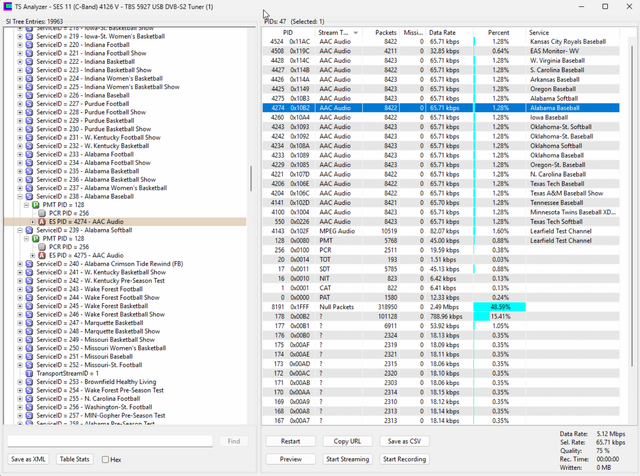Click the service icon for Alabama Basketball Show
The image size is (640, 476).
29,180
